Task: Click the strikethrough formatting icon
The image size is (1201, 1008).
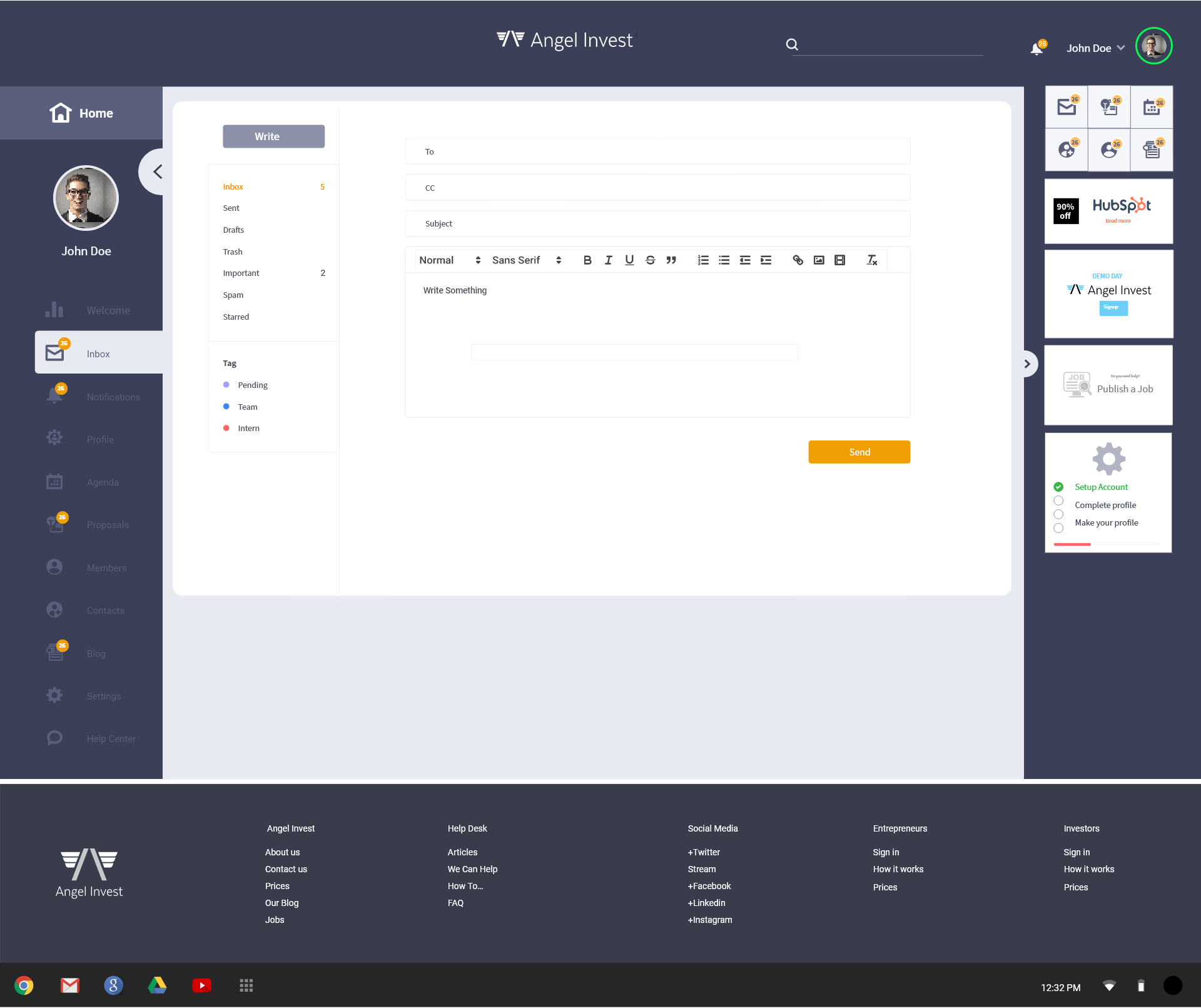Action: point(650,260)
